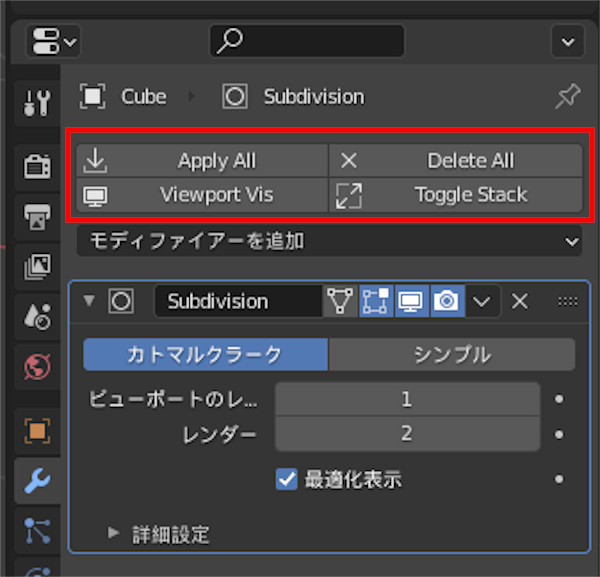Image resolution: width=600 pixels, height=577 pixels.
Task: Open the Render properties tab
Action: point(37,166)
